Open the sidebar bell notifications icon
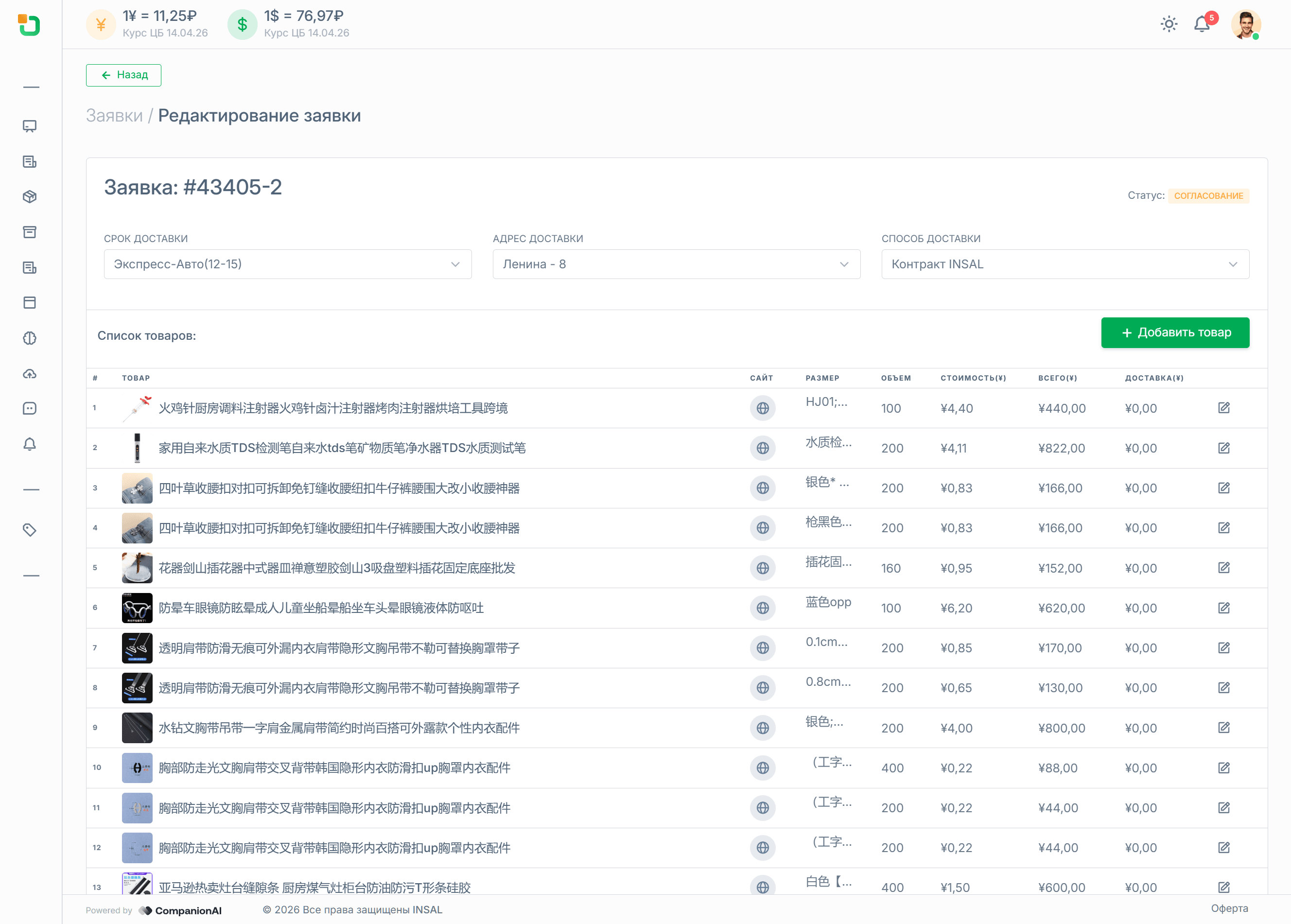The width and height of the screenshot is (1291, 924). [x=30, y=444]
